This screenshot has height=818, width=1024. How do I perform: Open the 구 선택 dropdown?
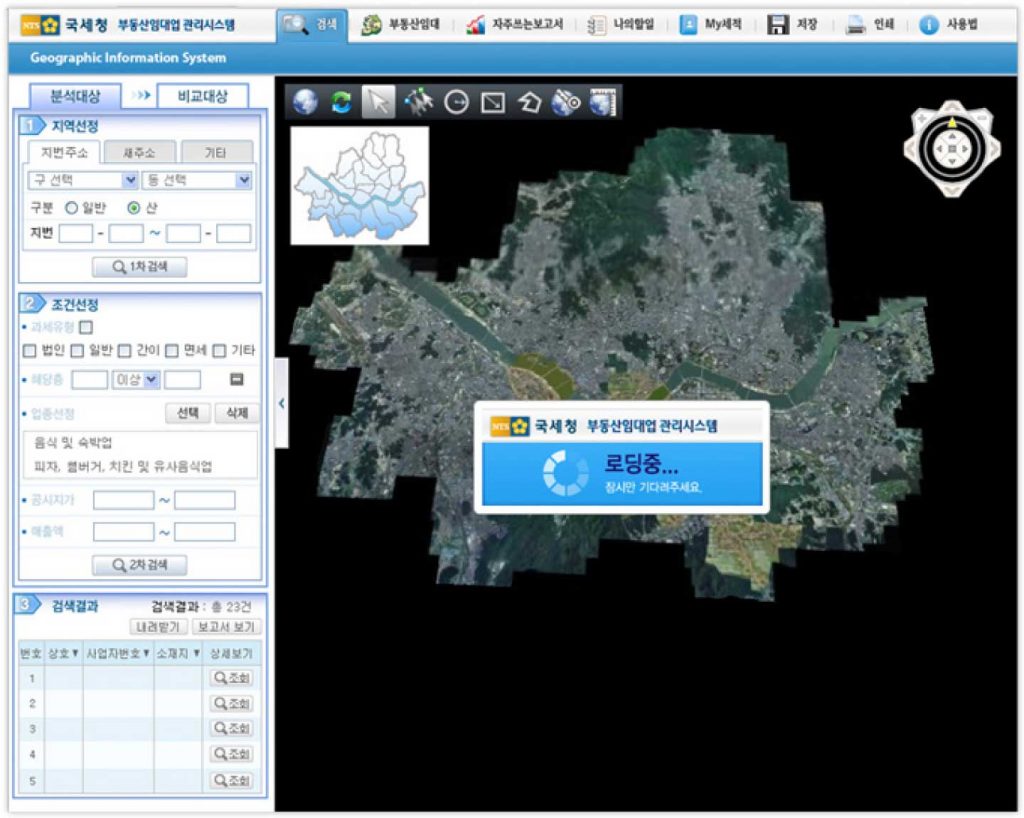(83, 180)
